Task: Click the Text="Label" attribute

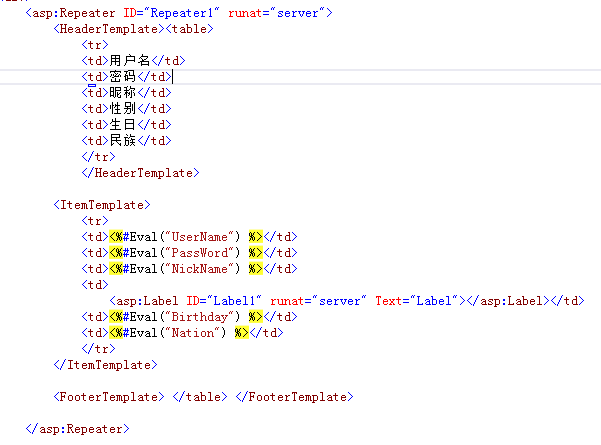Action: point(417,301)
